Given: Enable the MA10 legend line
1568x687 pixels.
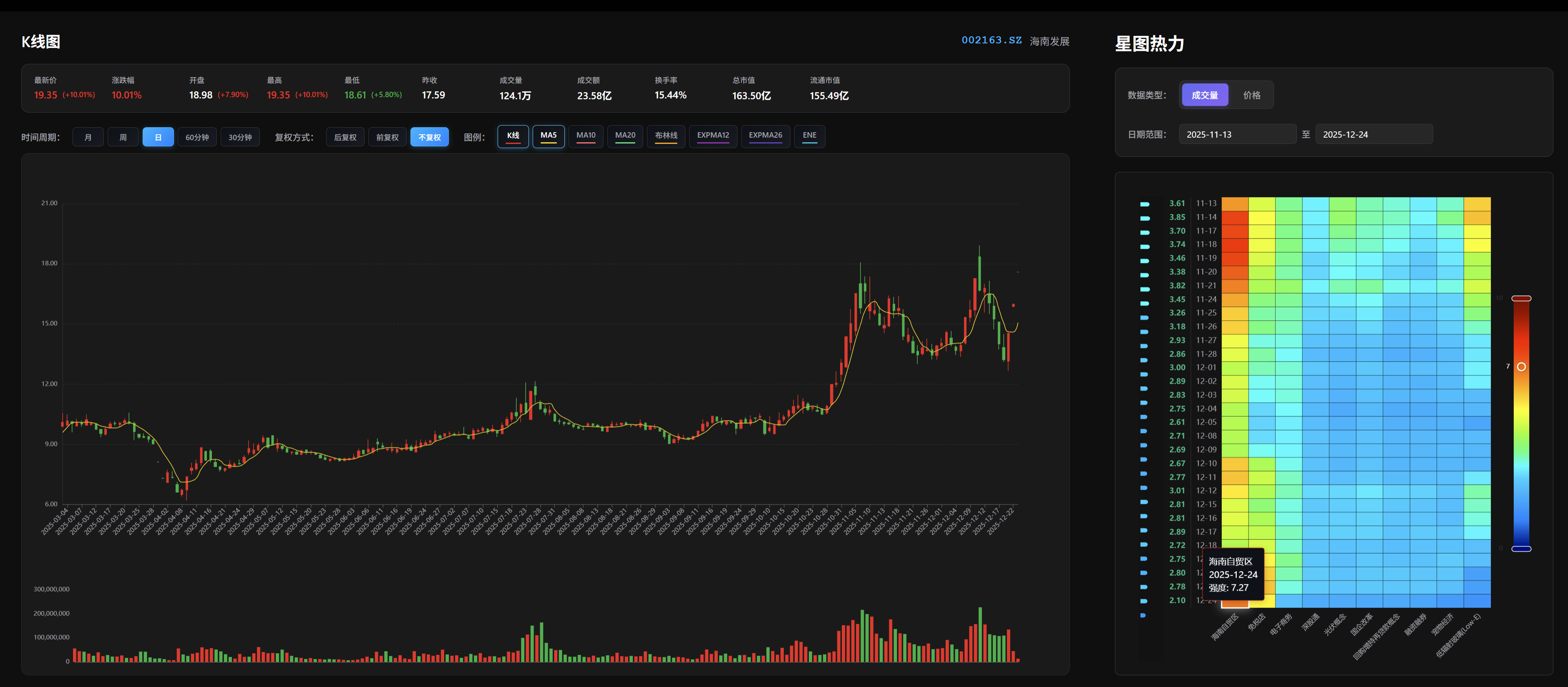Looking at the screenshot, I should click(586, 136).
